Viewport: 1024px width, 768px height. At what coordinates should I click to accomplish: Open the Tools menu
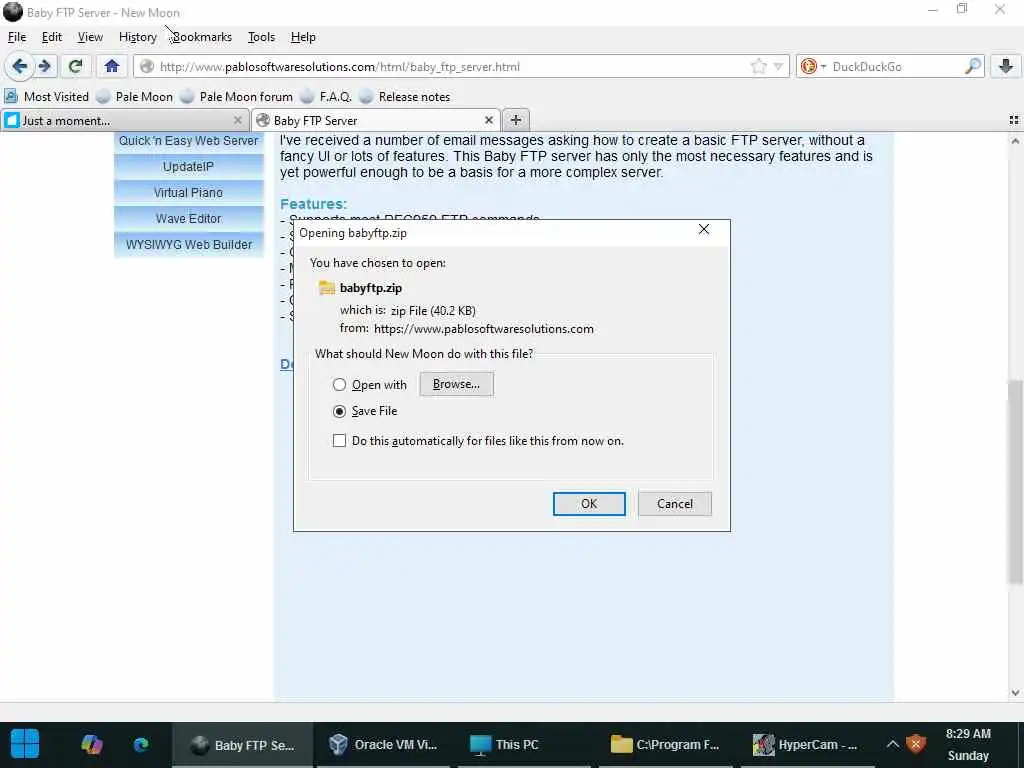261,37
